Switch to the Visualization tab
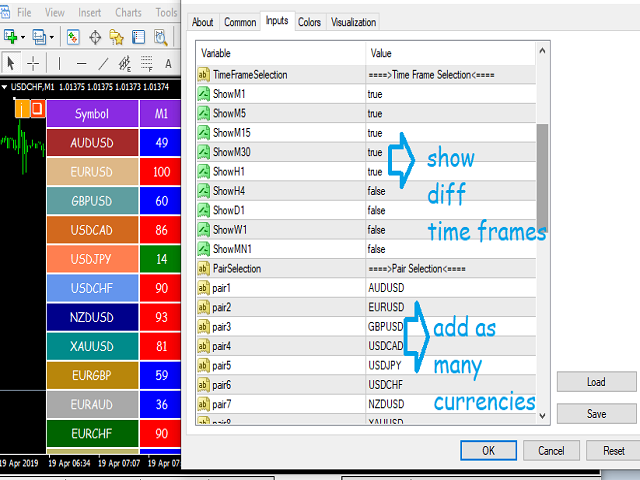The width and height of the screenshot is (640, 480). tap(353, 22)
